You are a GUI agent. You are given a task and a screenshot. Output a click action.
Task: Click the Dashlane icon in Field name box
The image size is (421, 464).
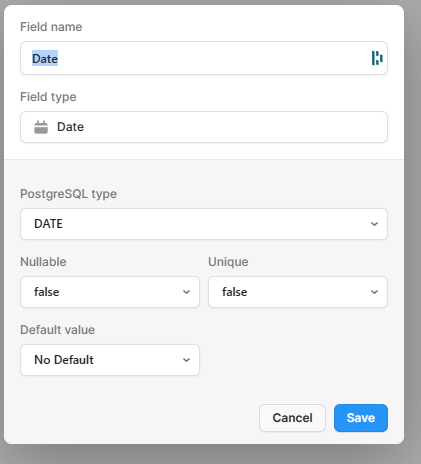coord(377,58)
